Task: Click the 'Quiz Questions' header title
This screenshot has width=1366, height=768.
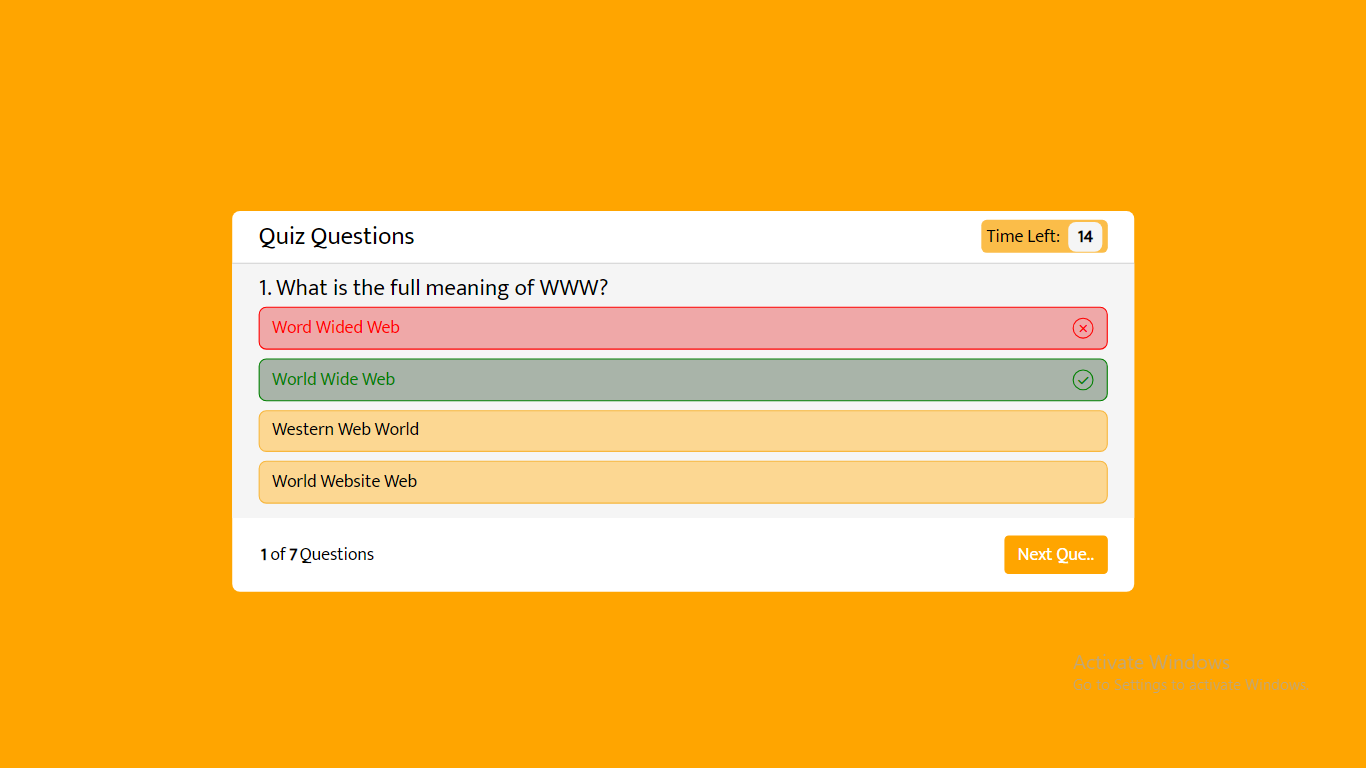Action: 336,236
